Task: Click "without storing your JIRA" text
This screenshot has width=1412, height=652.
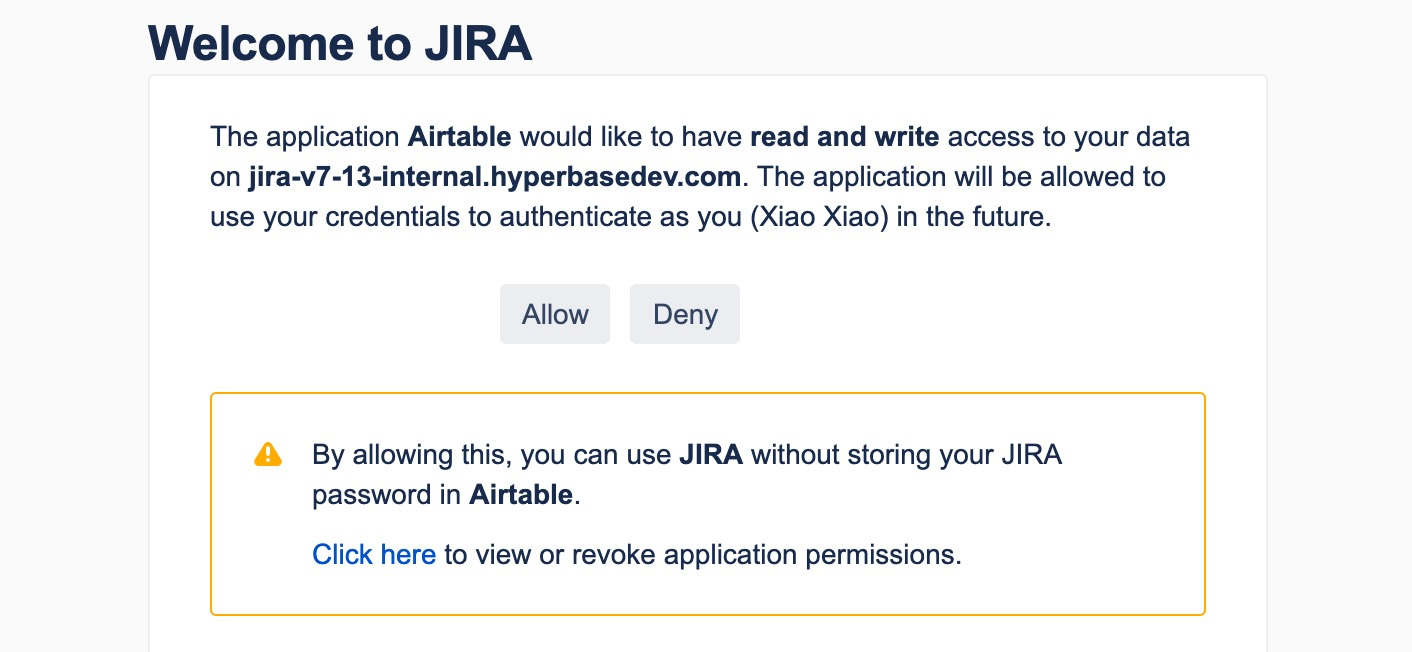Action: coord(906,455)
